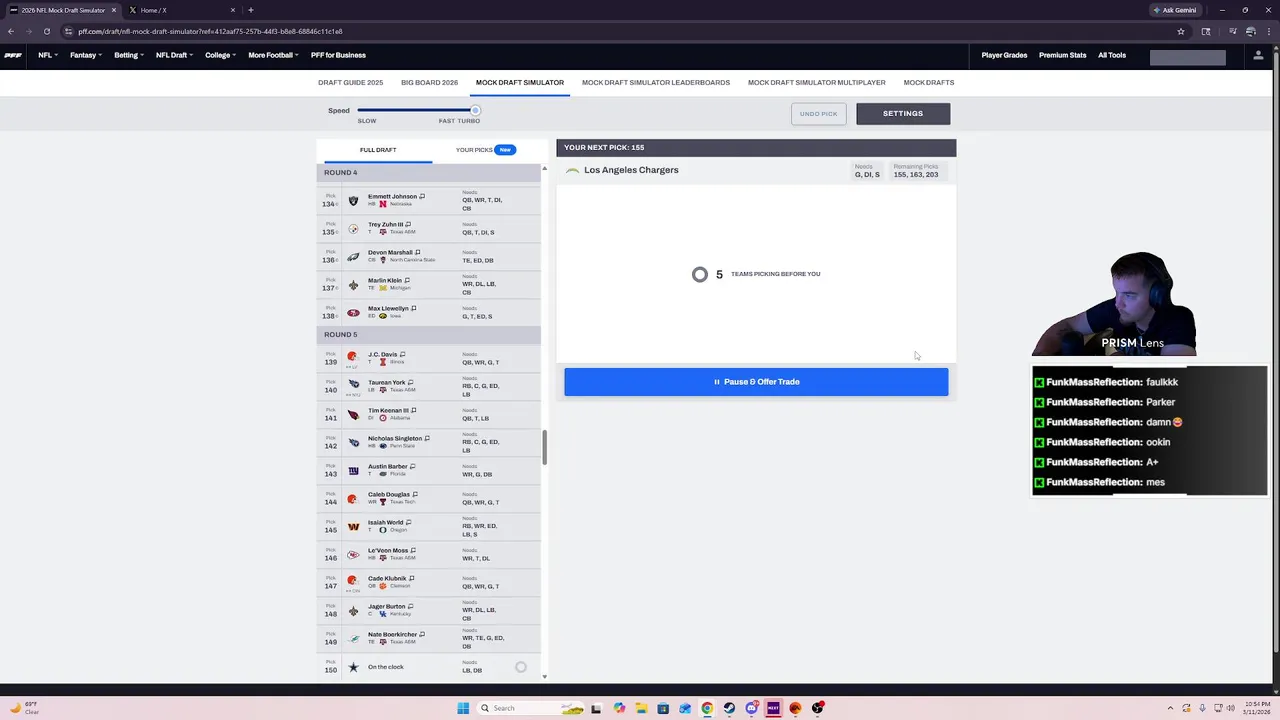Click the Chiefs logo on pick 146

pyautogui.click(x=353, y=555)
